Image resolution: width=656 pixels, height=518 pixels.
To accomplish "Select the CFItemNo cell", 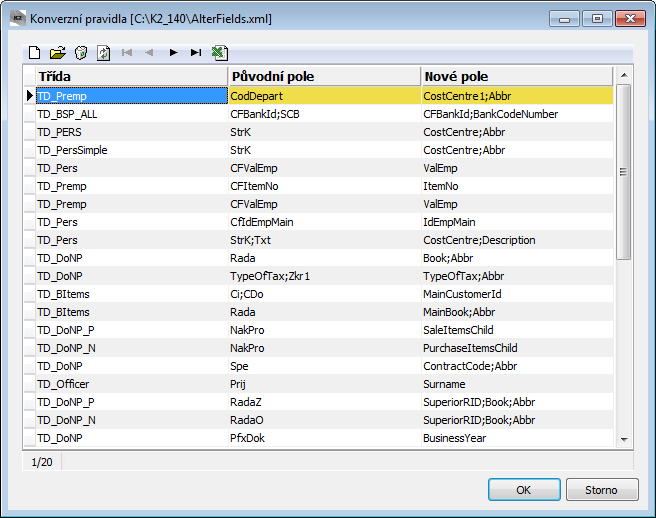I will (x=324, y=186).
